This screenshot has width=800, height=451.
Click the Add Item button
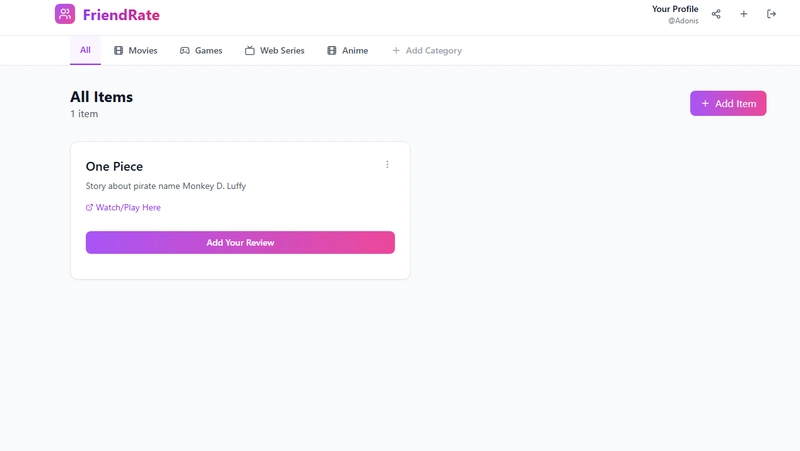[x=728, y=104]
